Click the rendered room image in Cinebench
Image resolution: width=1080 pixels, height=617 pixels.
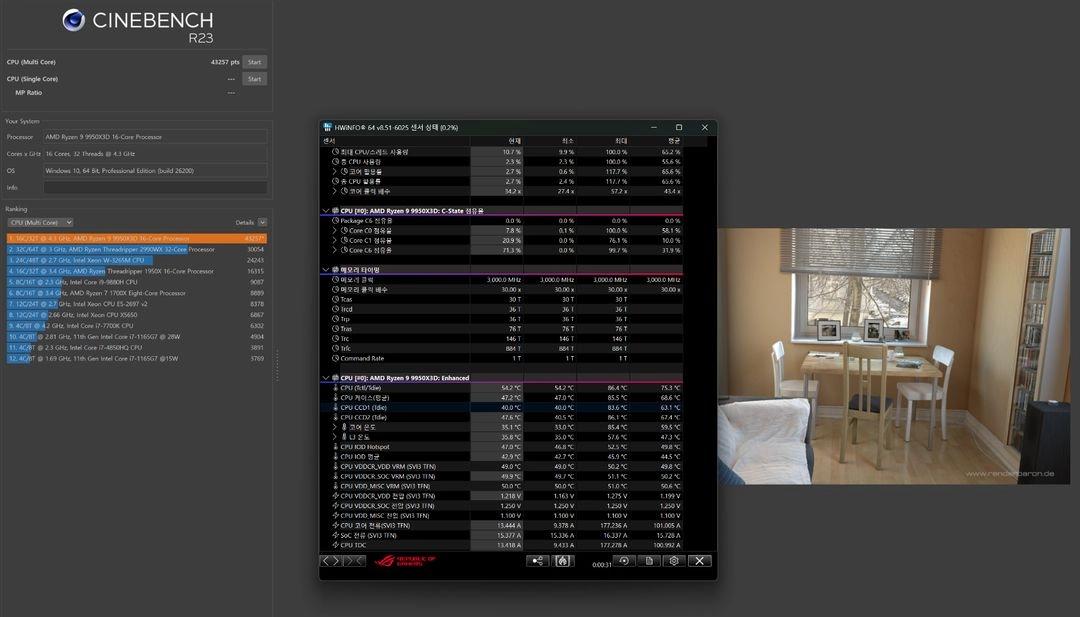(x=894, y=356)
